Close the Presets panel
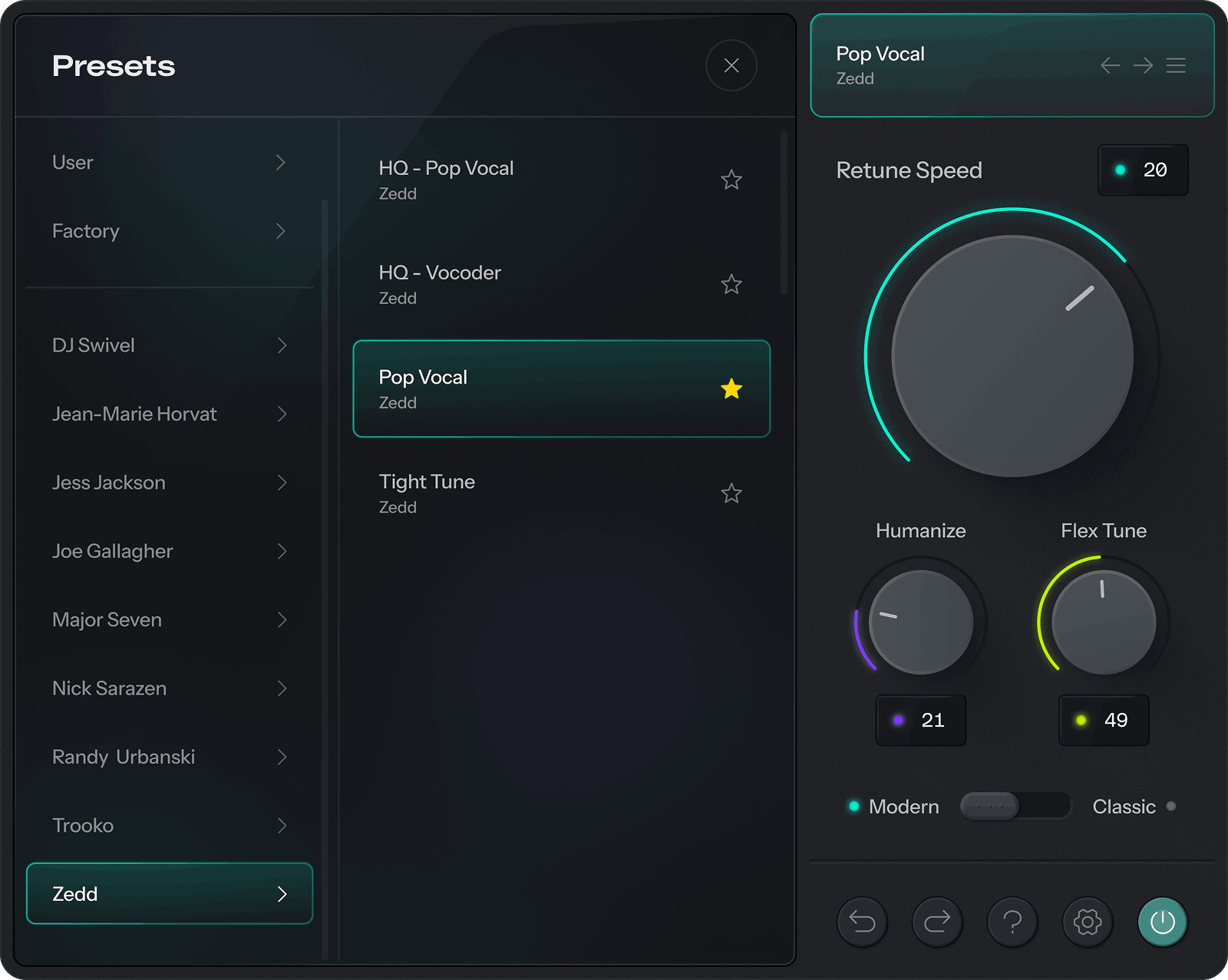The image size is (1228, 980). point(731,66)
